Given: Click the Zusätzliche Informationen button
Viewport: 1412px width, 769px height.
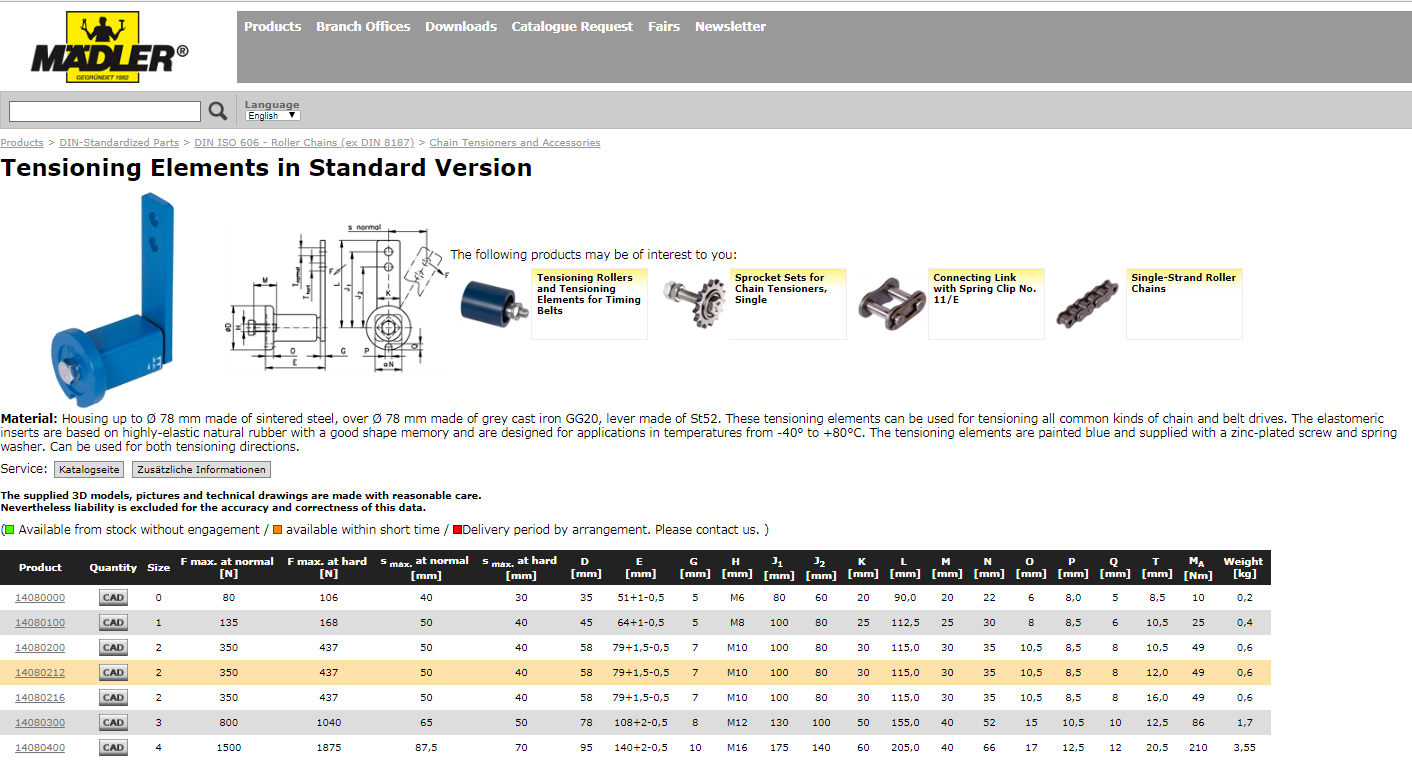Looking at the screenshot, I should [201, 470].
